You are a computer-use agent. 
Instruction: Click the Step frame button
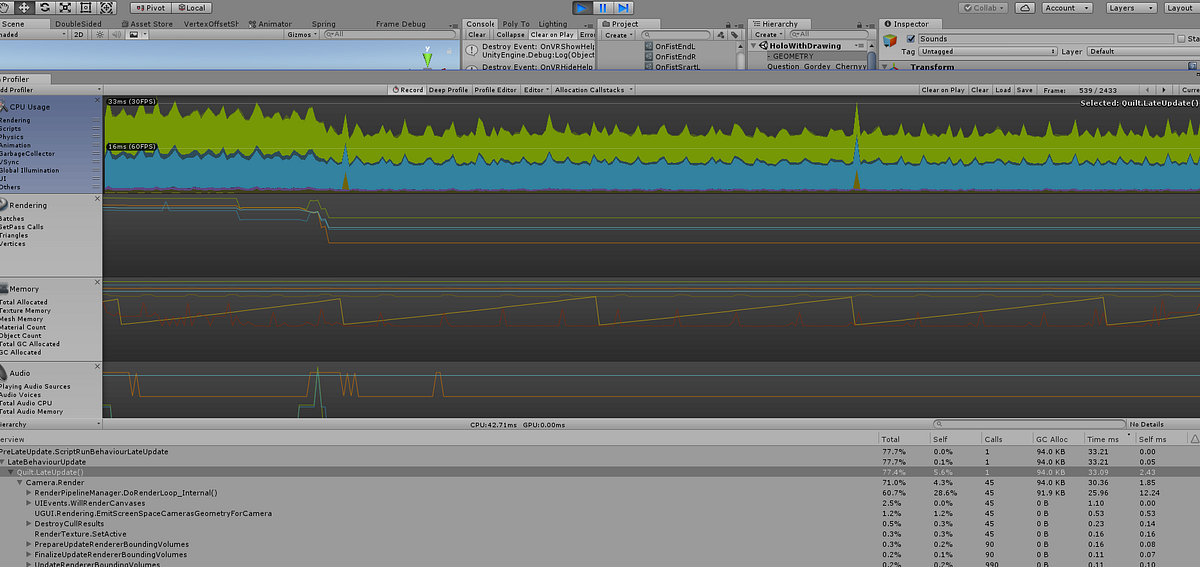click(x=624, y=7)
